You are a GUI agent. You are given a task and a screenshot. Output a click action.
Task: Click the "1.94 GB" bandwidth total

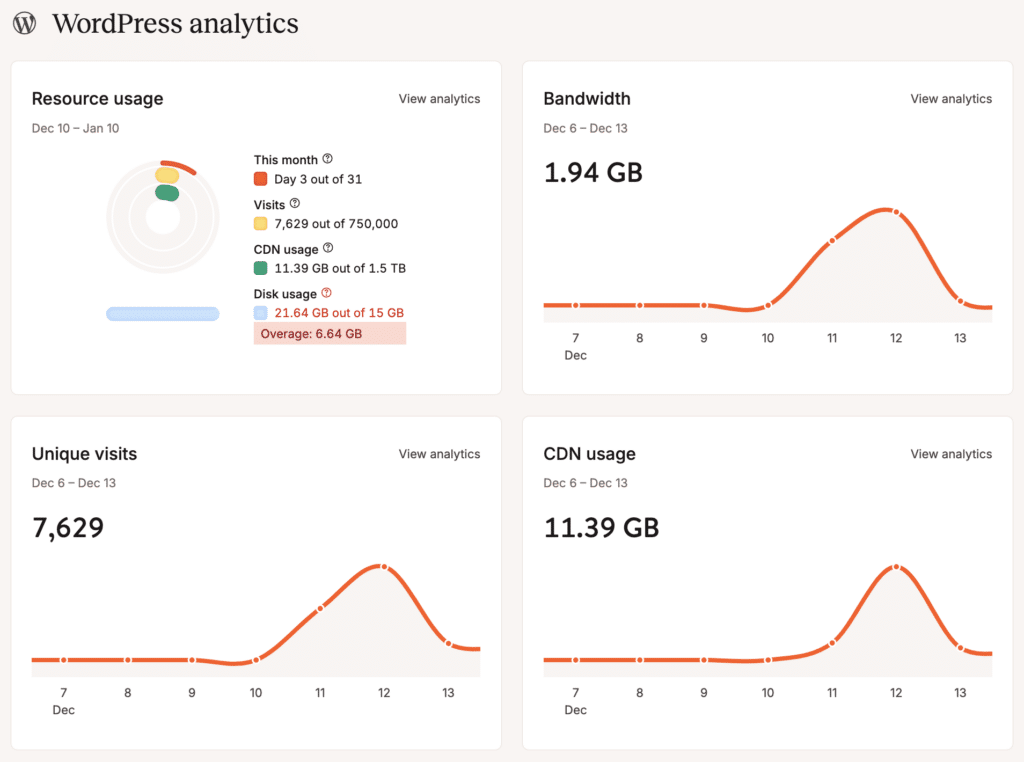coord(593,172)
